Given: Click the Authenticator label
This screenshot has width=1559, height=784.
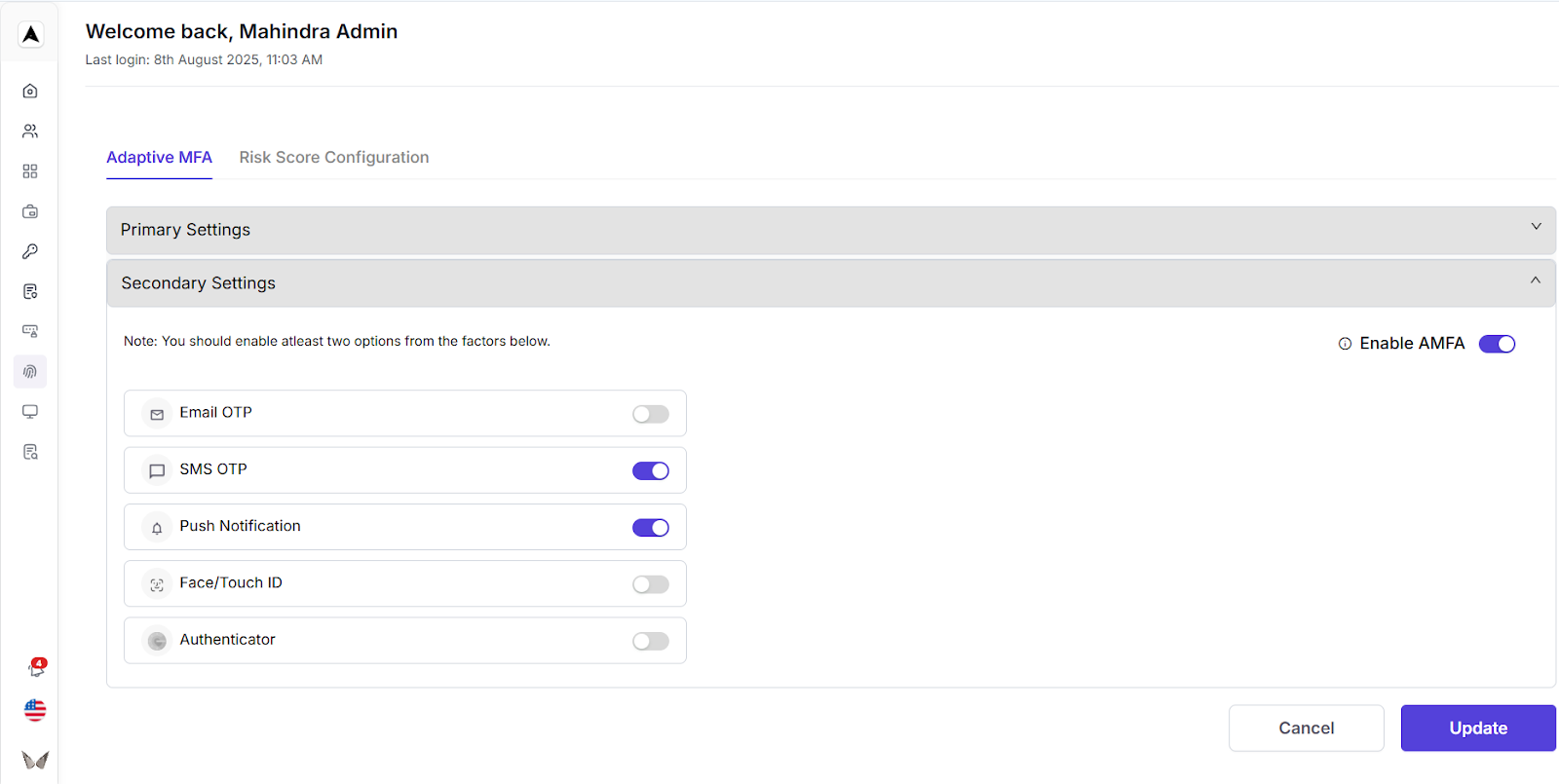Looking at the screenshot, I should (227, 640).
